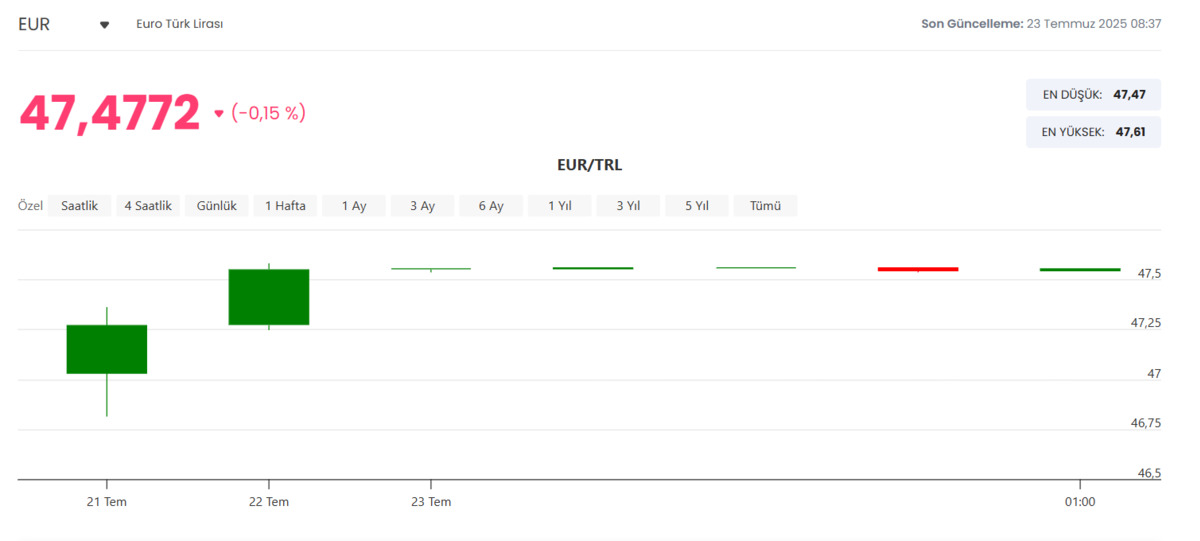Click the 47,5 axis label

[1149, 274]
